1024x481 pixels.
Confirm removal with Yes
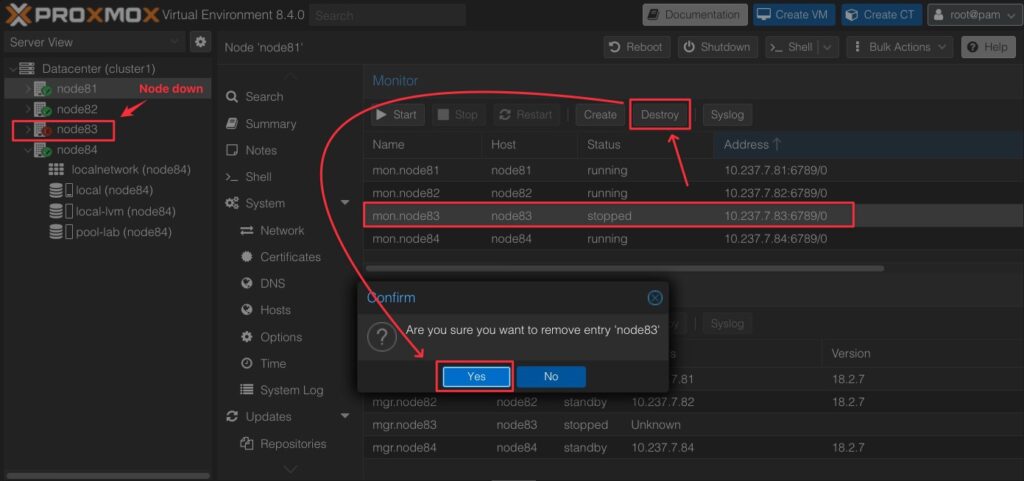(476, 377)
